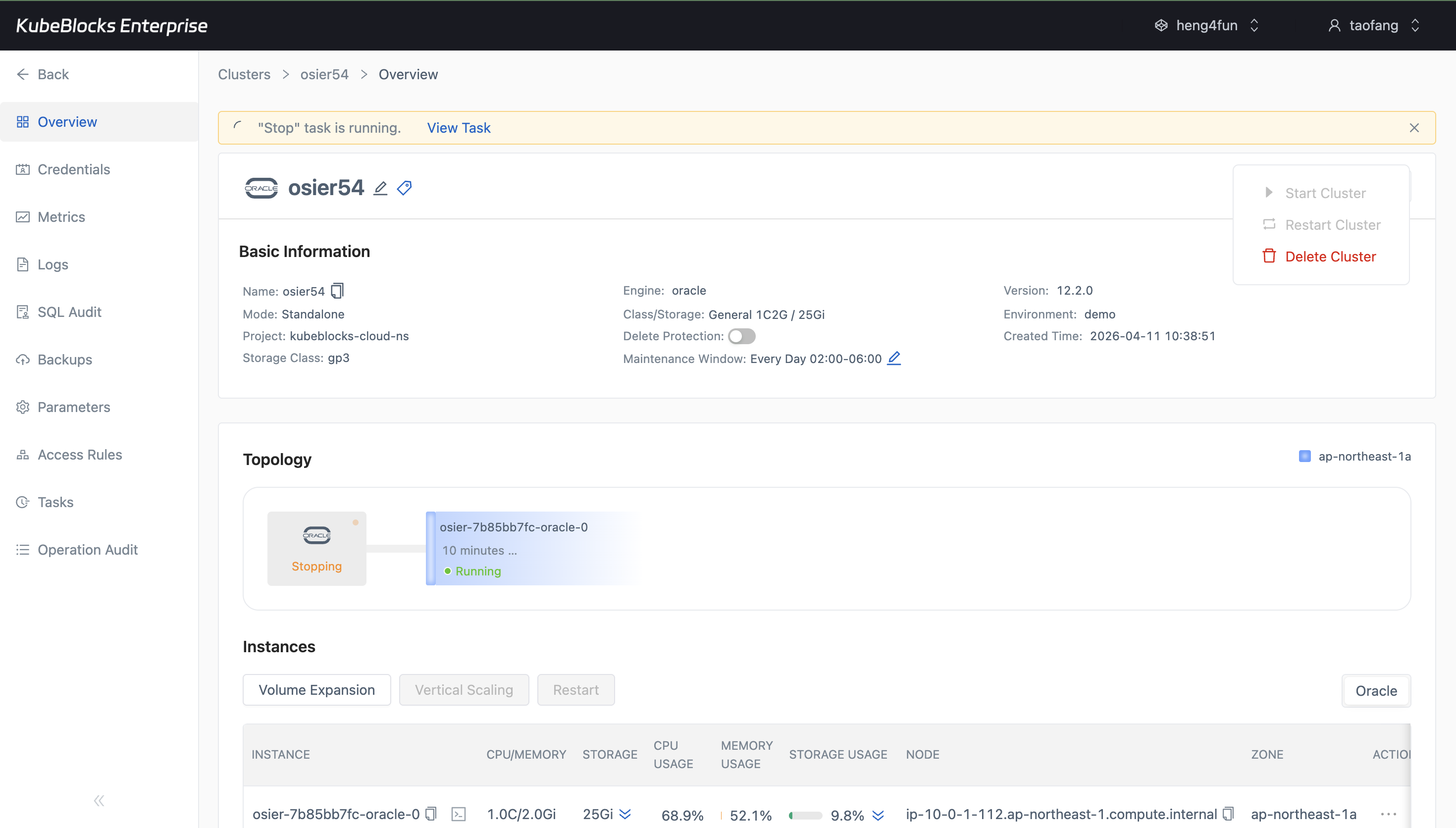The width and height of the screenshot is (1456, 828).
Task: Select the Delete Cluster trash icon
Action: point(1269,256)
